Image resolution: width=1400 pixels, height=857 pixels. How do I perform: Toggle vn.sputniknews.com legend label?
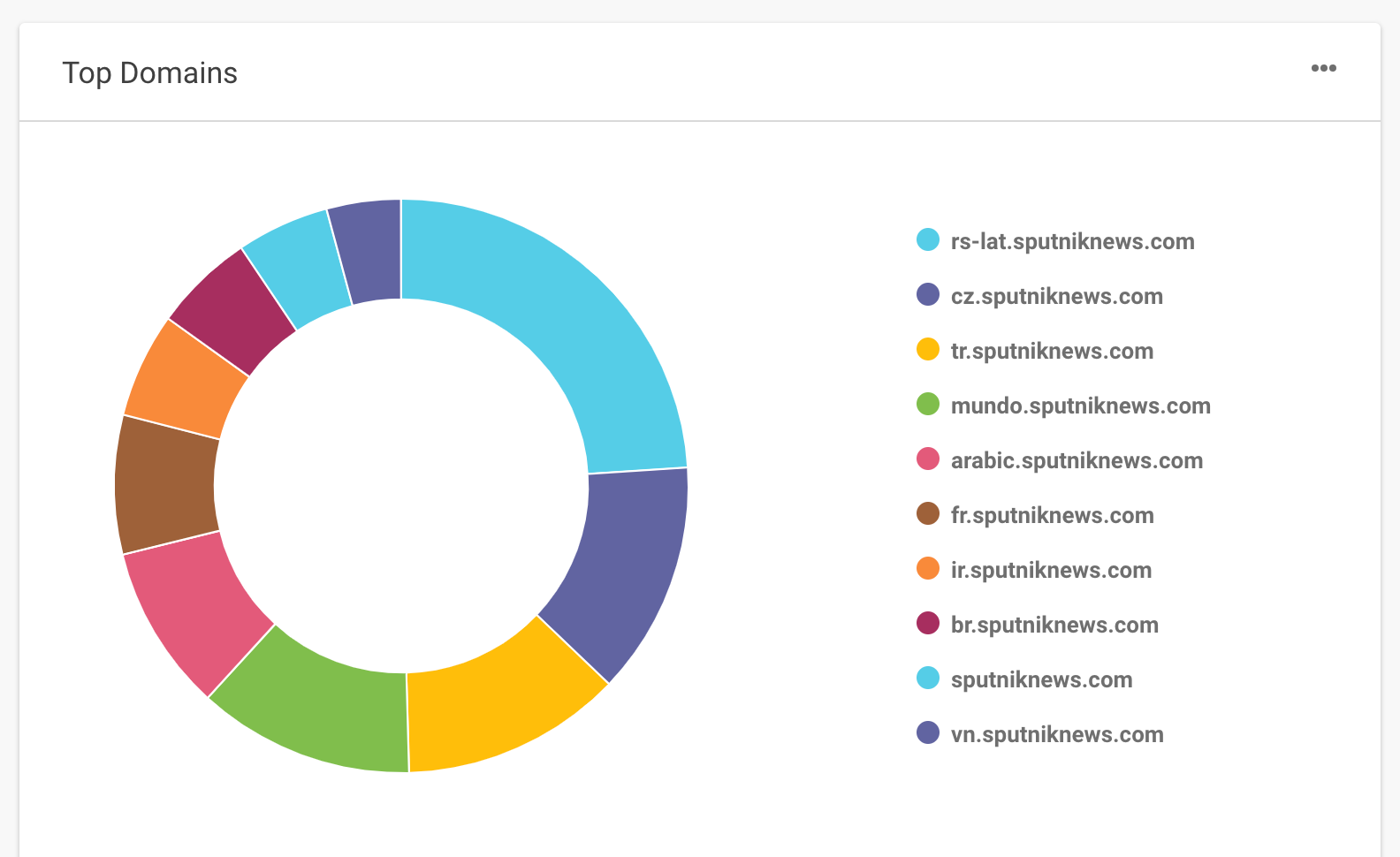(x=1057, y=734)
